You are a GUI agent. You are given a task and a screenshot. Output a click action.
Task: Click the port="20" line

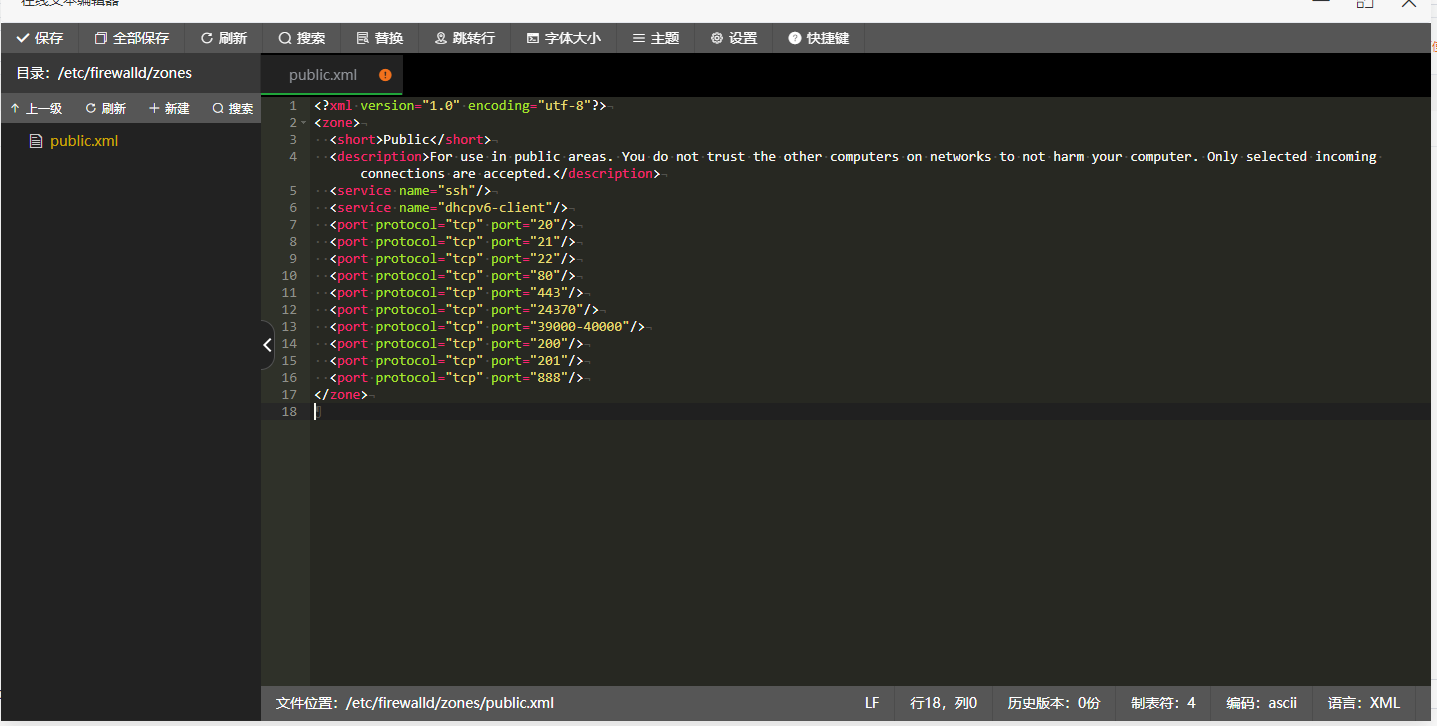point(452,224)
